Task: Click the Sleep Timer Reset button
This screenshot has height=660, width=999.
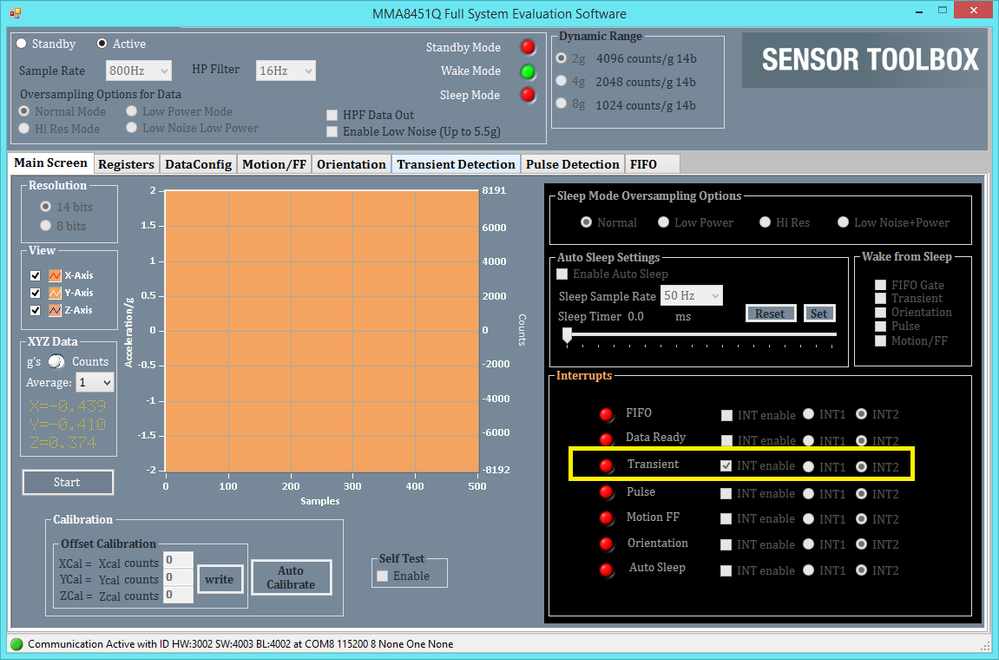Action: coord(770,313)
